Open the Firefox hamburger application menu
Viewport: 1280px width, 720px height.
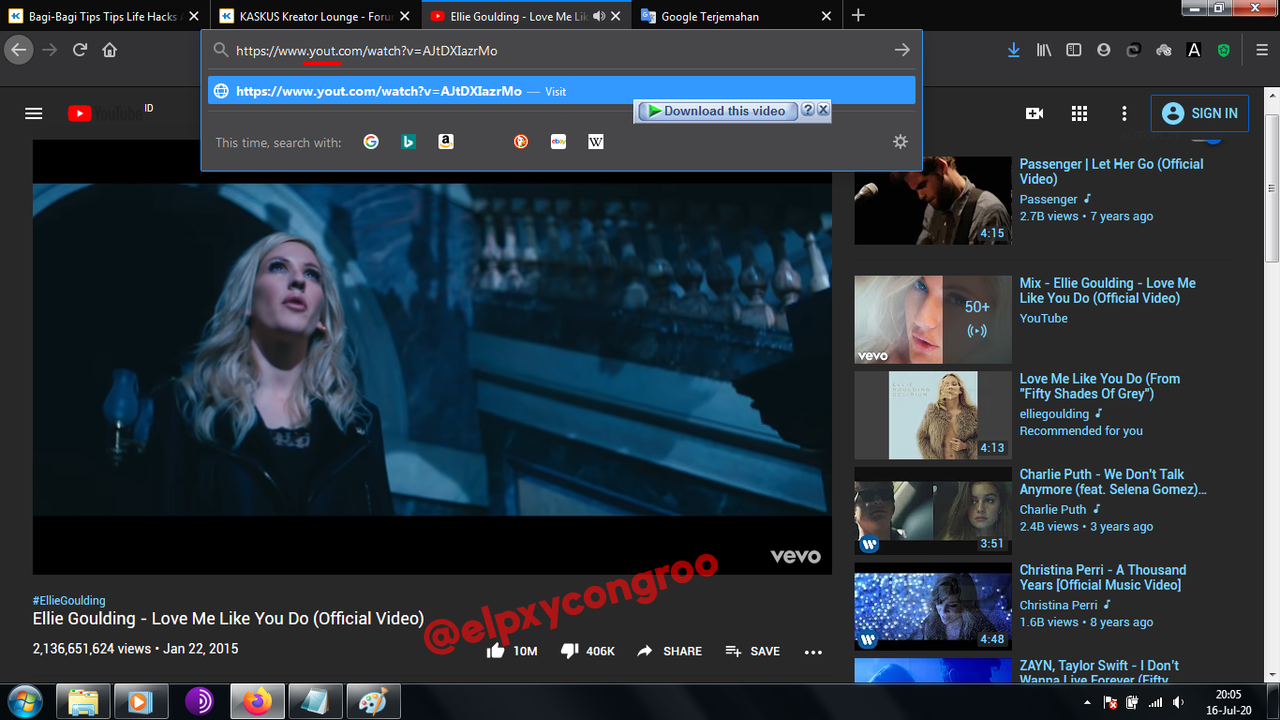tap(1262, 50)
